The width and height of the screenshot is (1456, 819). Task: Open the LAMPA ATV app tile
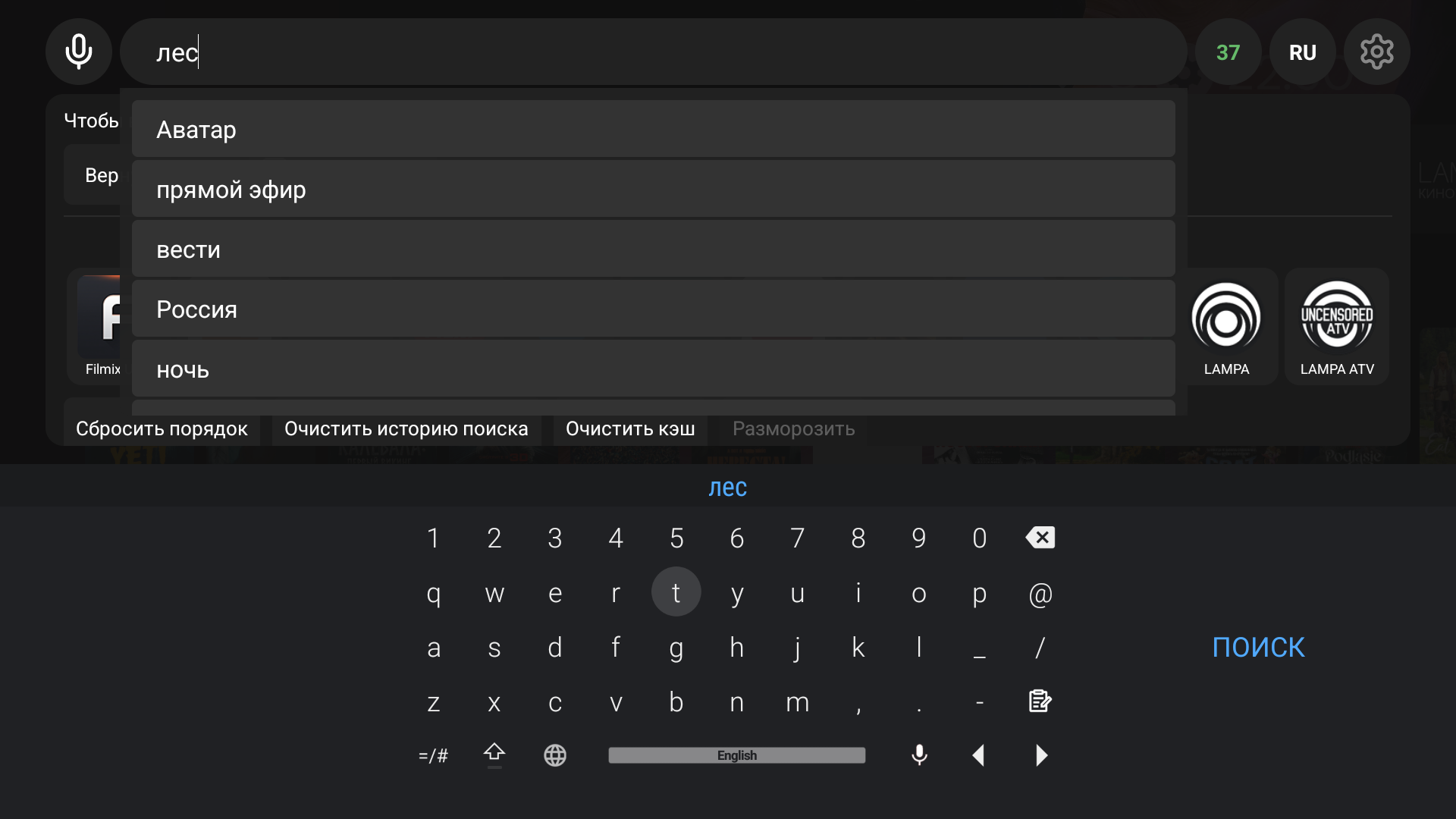pos(1337,327)
